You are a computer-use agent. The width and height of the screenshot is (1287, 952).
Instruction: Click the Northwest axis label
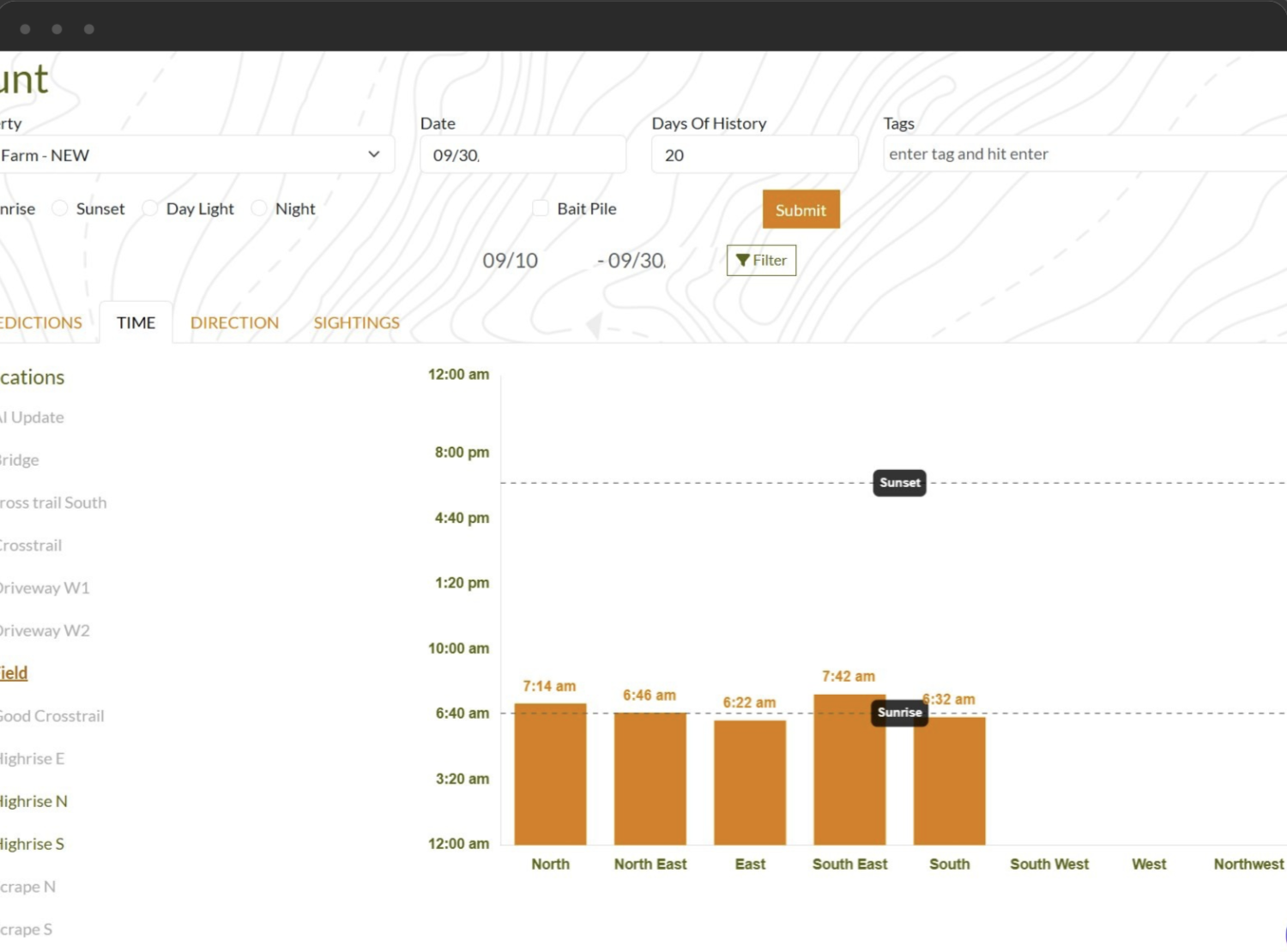coord(1248,865)
